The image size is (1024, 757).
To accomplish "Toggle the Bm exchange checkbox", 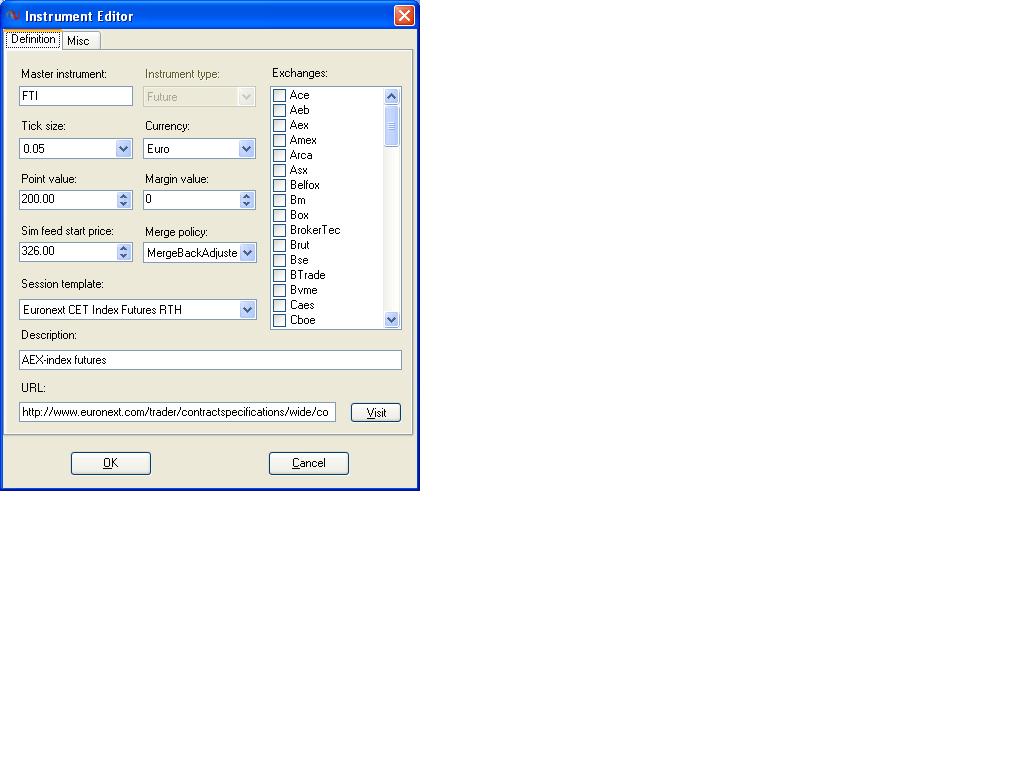I will 280,201.
